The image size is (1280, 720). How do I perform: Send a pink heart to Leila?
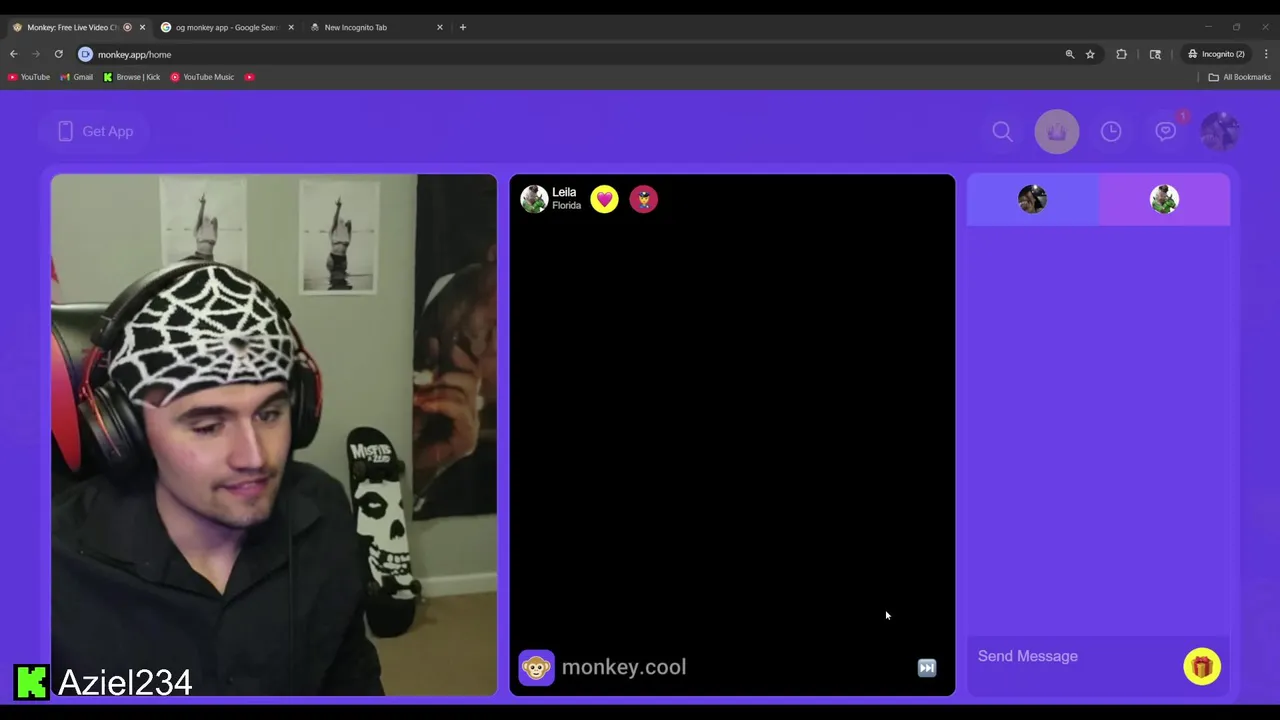604,199
